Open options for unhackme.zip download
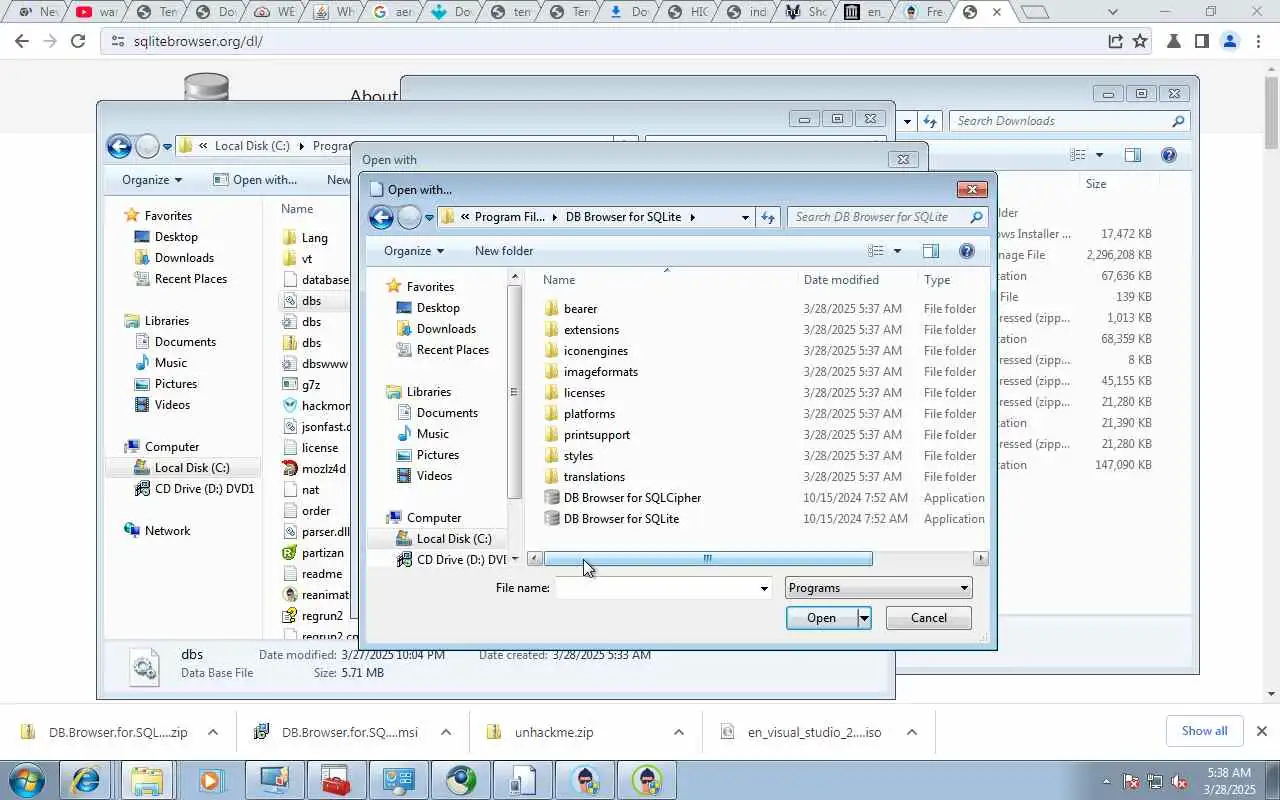The image size is (1280, 800). pyautogui.click(x=678, y=732)
